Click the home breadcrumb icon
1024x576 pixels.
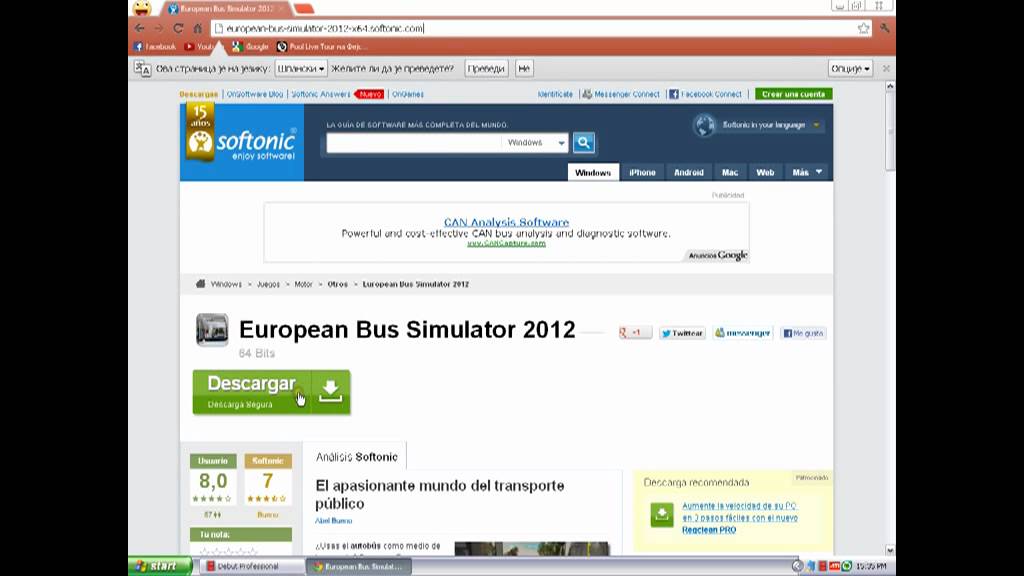coord(200,284)
